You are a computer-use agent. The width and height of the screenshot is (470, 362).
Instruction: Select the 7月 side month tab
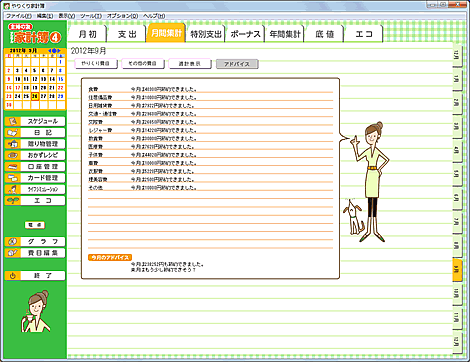457,222
